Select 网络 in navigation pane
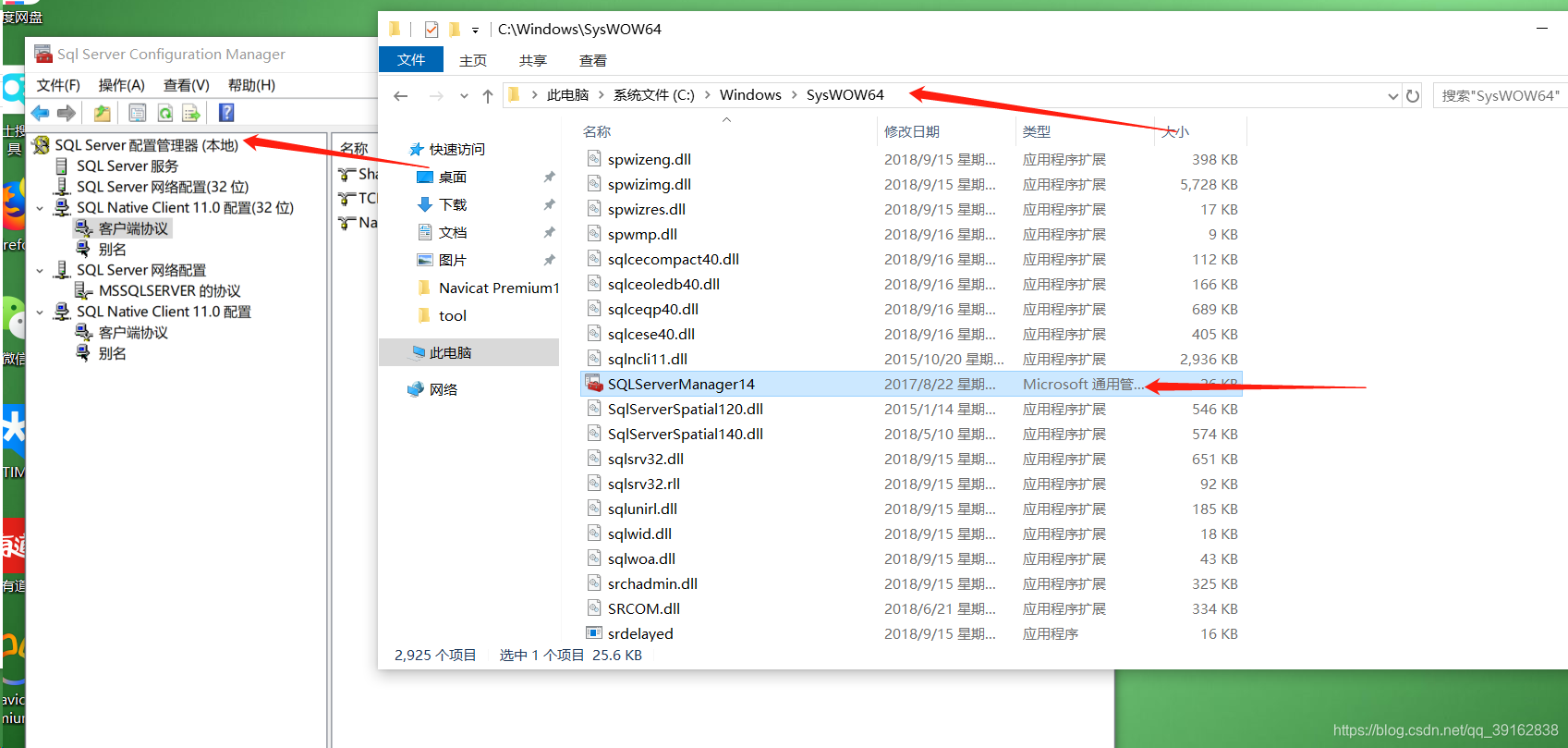 point(444,389)
